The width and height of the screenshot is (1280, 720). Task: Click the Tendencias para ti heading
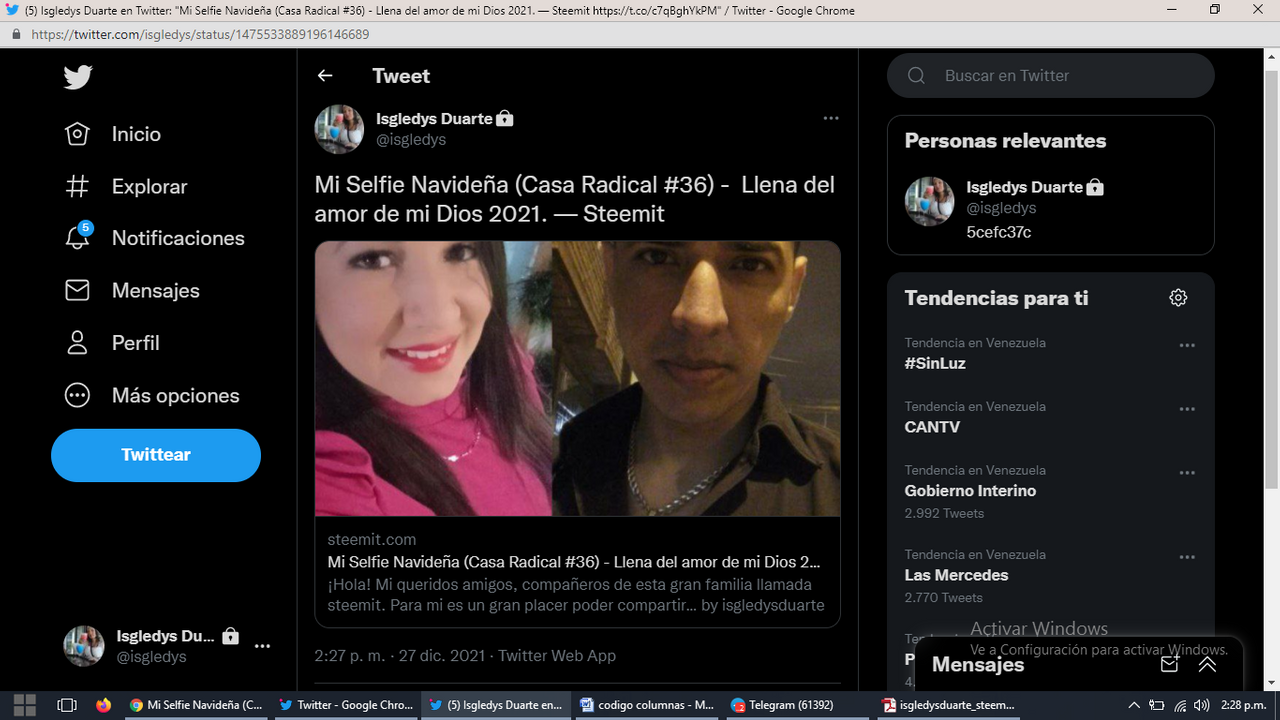(996, 298)
